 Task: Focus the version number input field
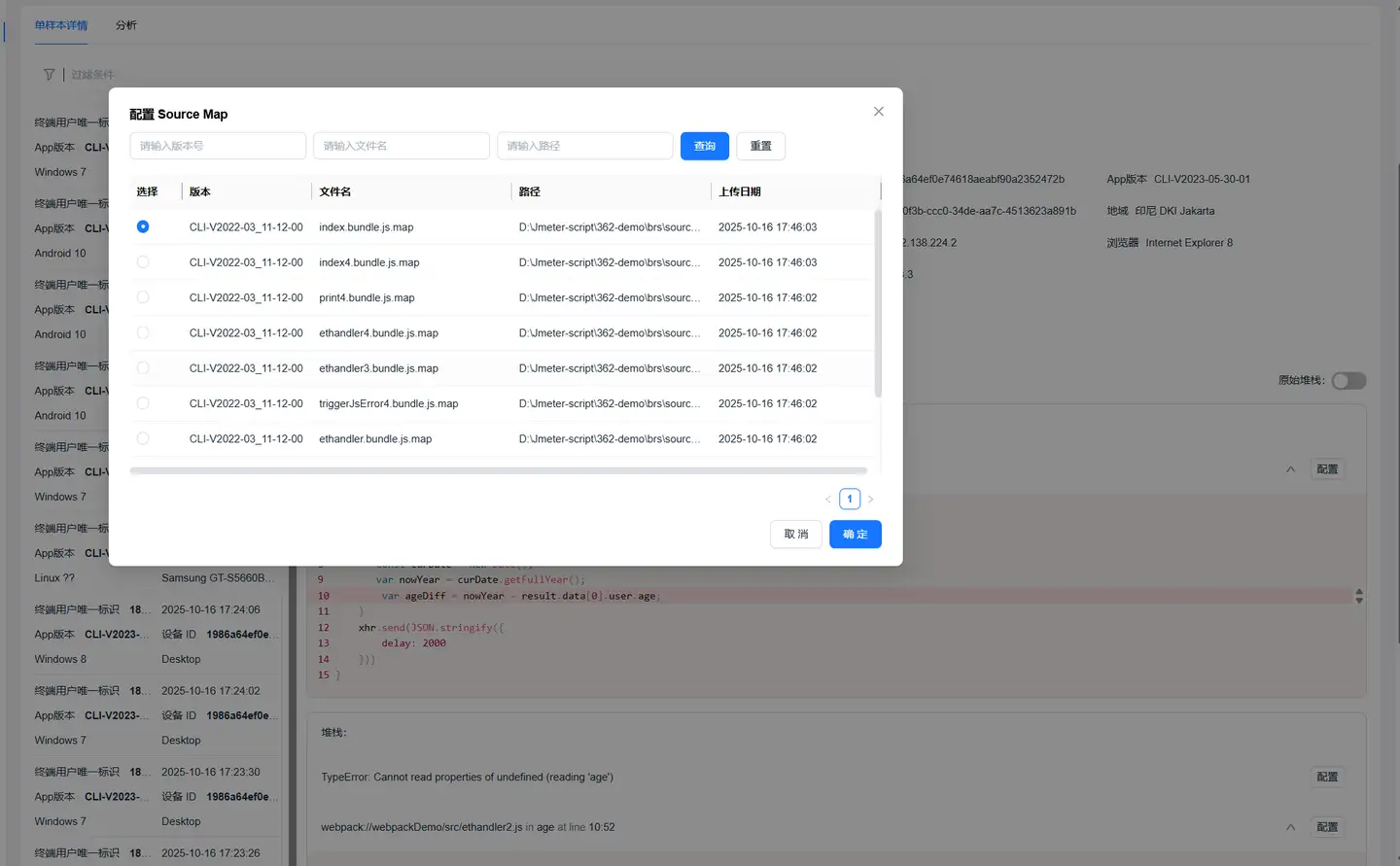(218, 146)
